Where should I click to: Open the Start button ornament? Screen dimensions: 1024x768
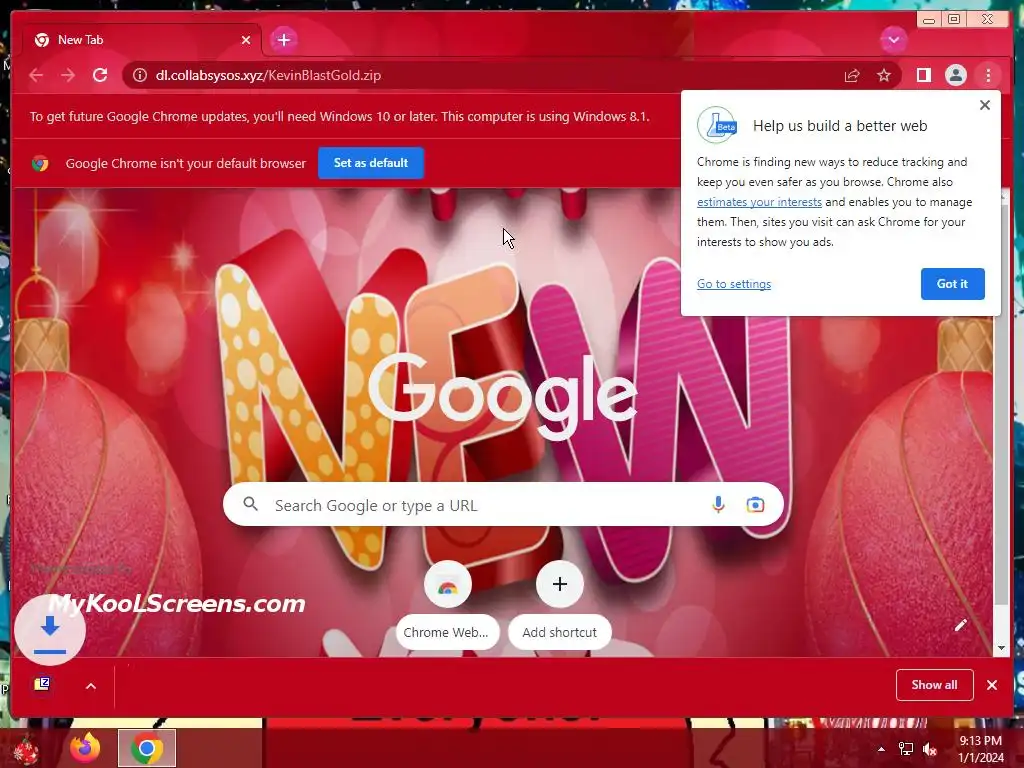(26, 749)
